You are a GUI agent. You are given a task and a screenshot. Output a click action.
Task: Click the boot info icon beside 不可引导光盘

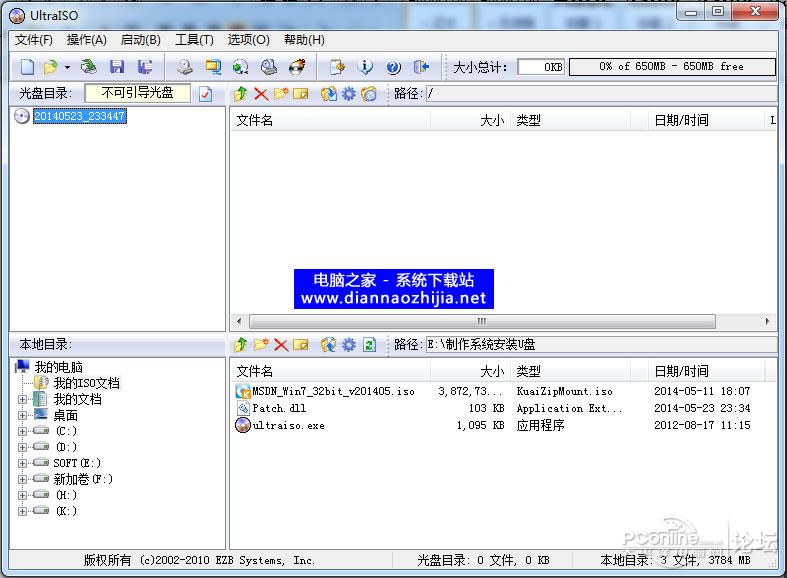205,94
